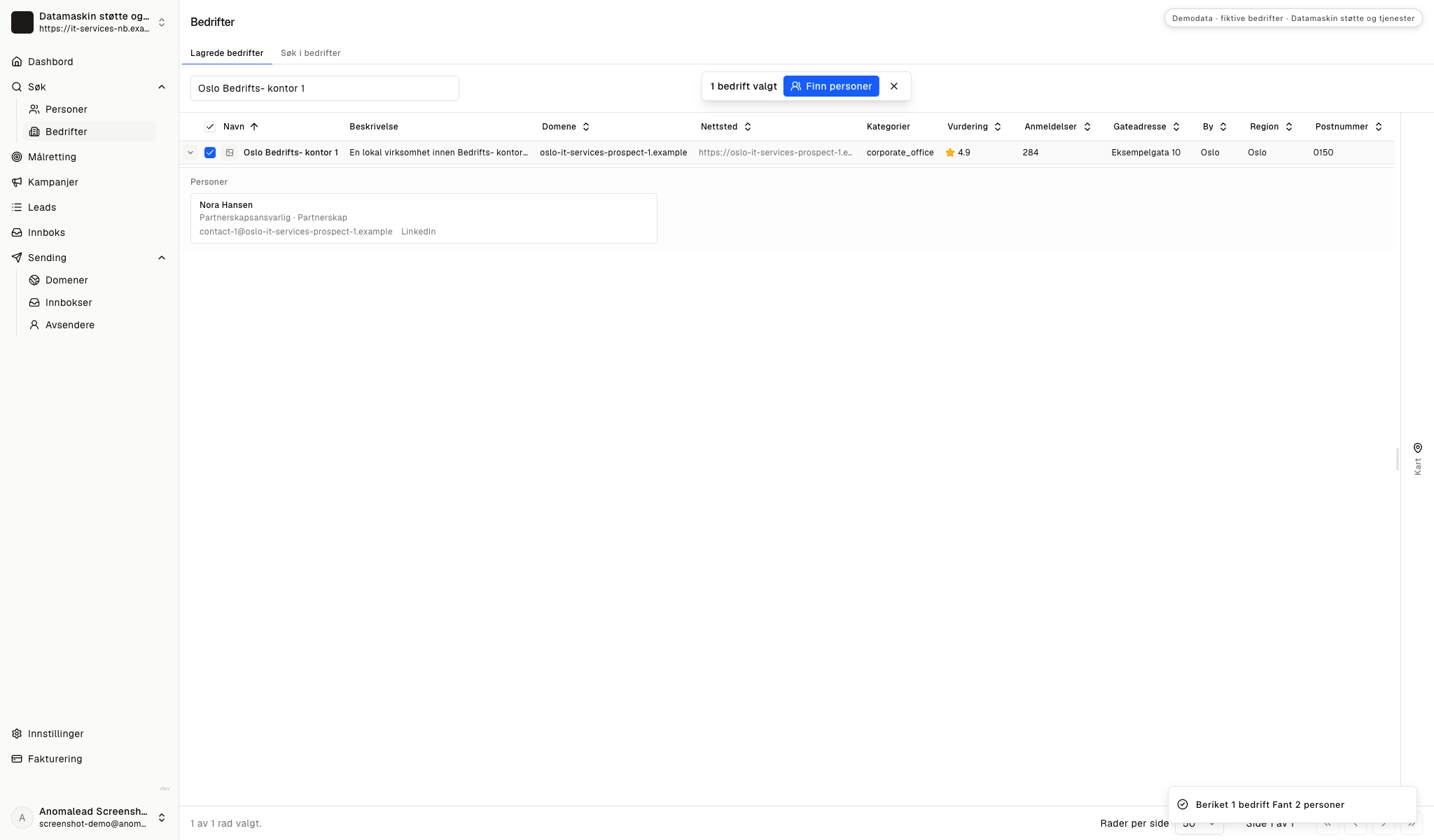The height and width of the screenshot is (840, 1434).
Task: Collapse the Oslo Bedrifts- kontor 1 row expander
Action: coord(190,153)
